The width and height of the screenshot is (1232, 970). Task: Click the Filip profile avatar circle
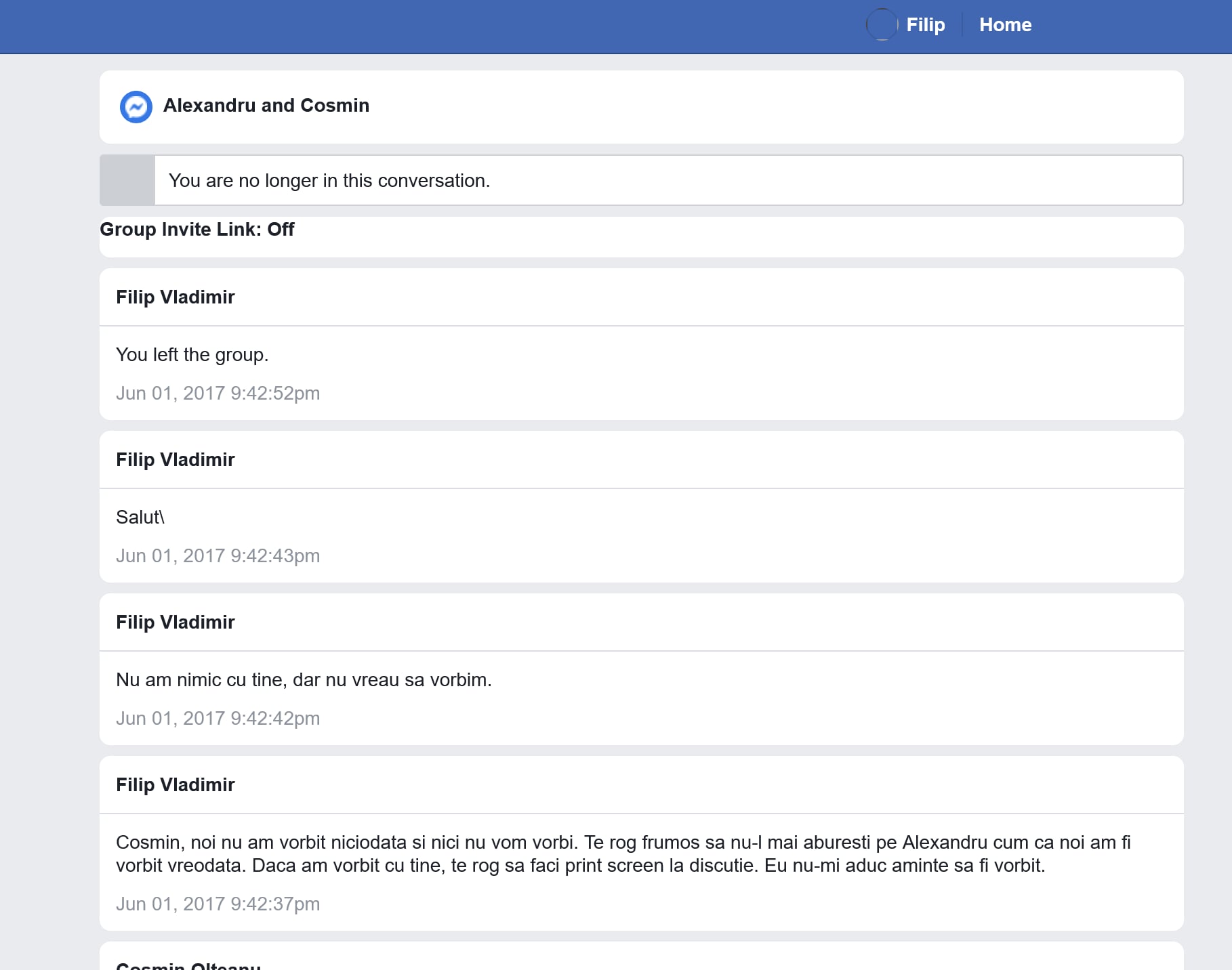tap(882, 25)
